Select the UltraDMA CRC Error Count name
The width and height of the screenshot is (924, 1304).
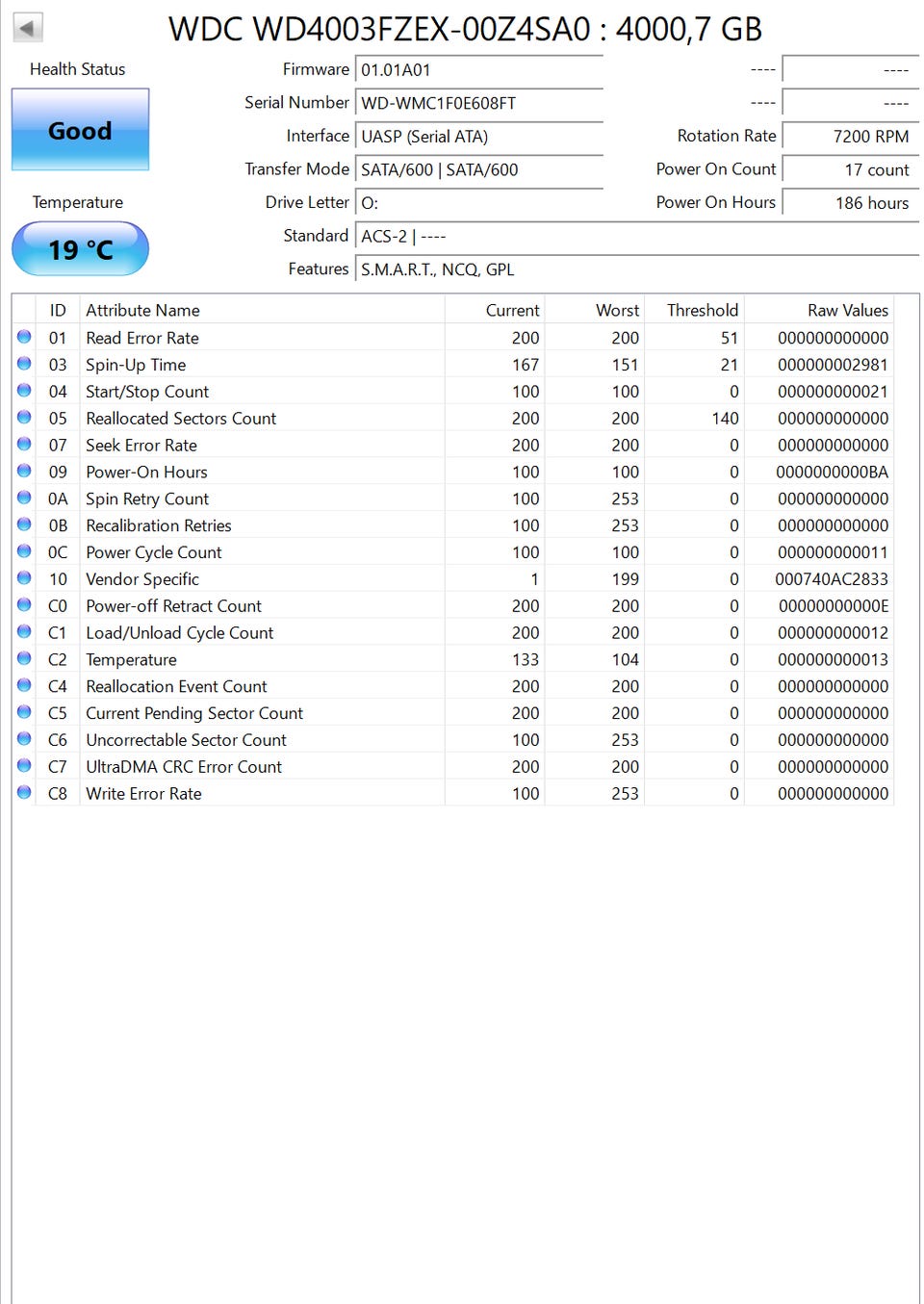[184, 767]
